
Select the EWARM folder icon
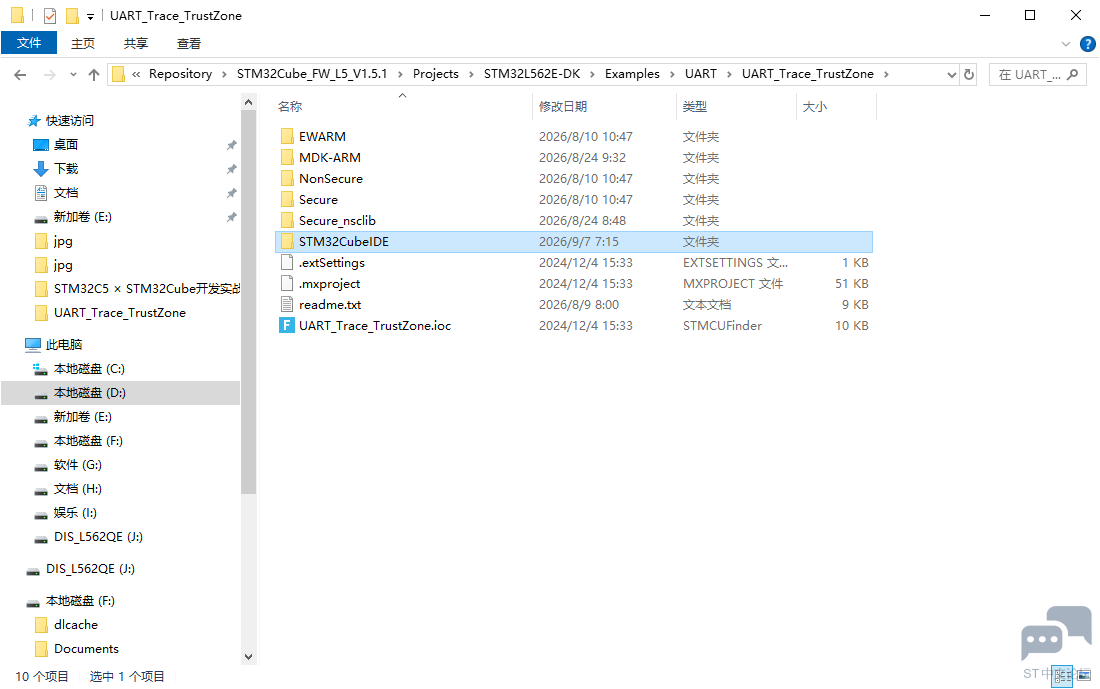[287, 136]
